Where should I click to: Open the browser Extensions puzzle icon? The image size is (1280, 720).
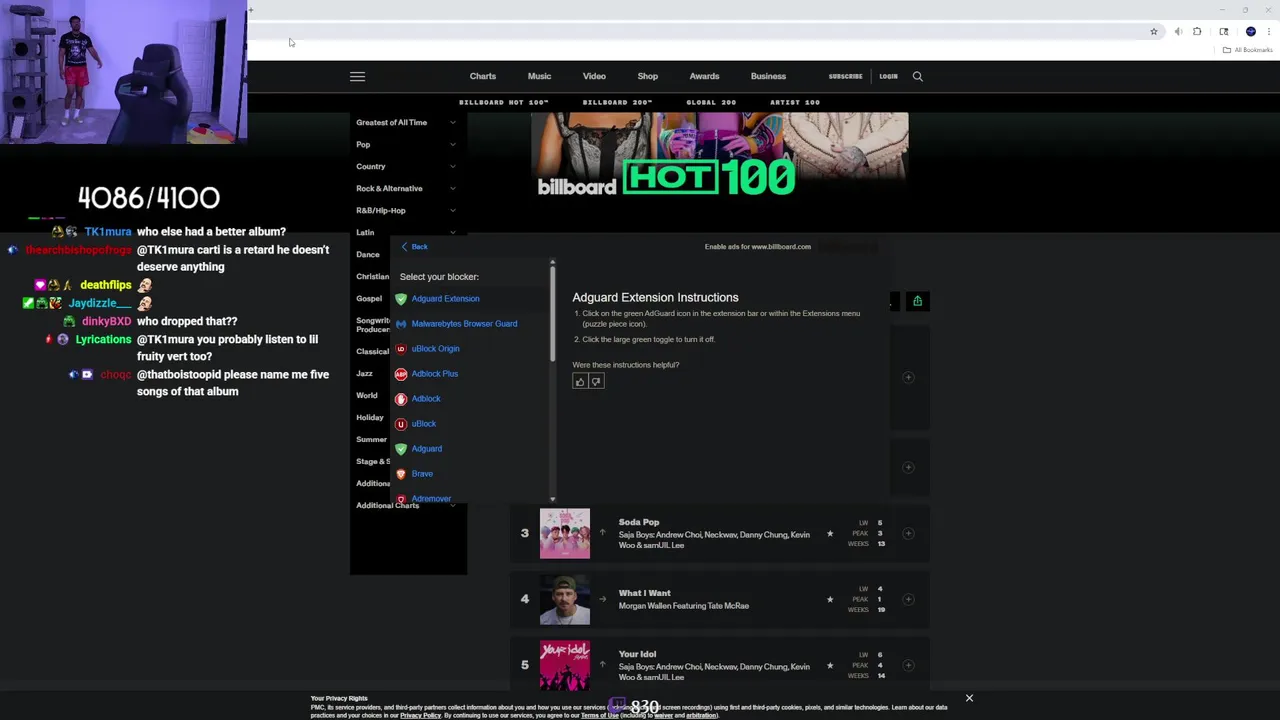1197,32
